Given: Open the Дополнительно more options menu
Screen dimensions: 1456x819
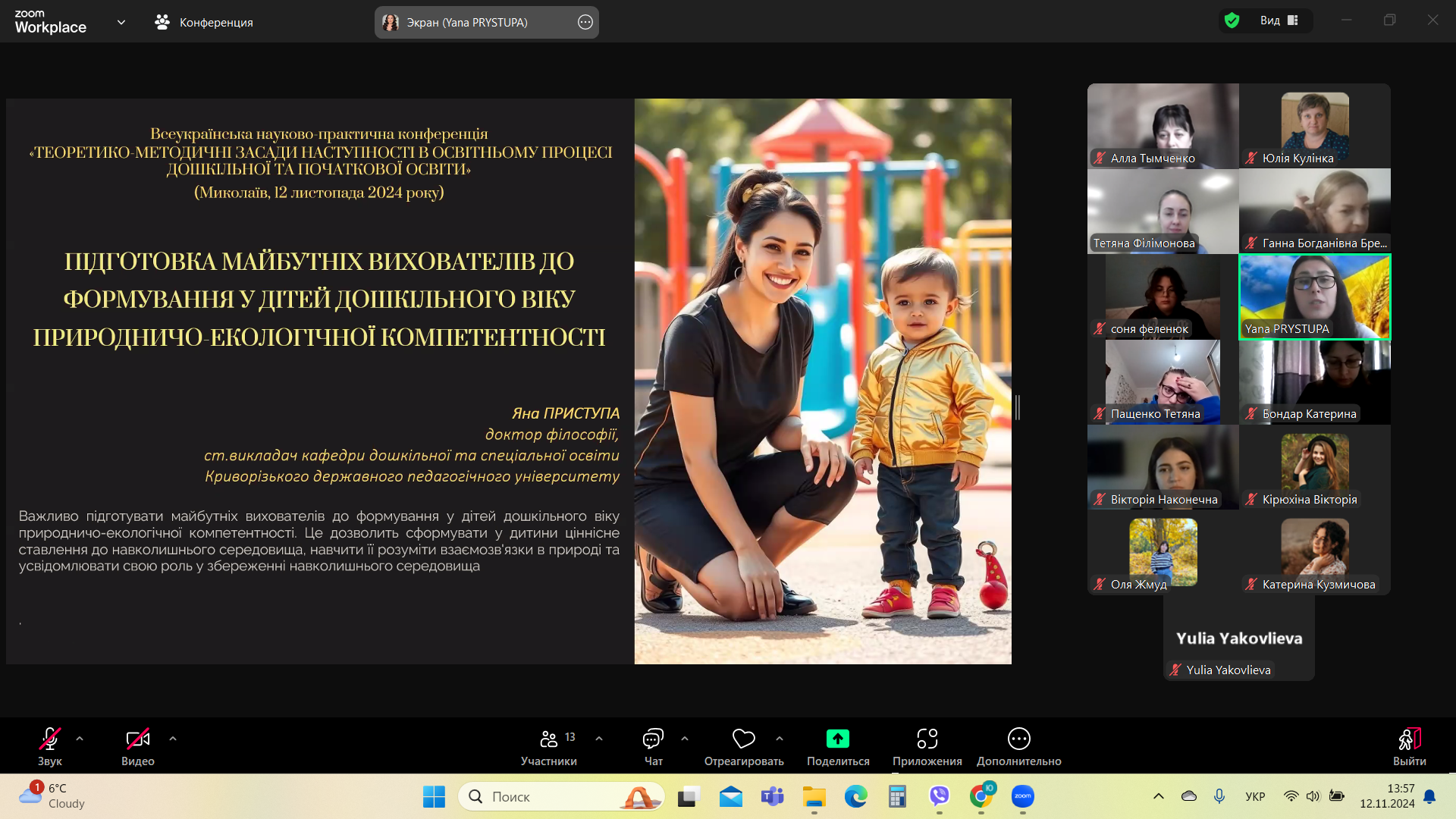Looking at the screenshot, I should (1019, 746).
